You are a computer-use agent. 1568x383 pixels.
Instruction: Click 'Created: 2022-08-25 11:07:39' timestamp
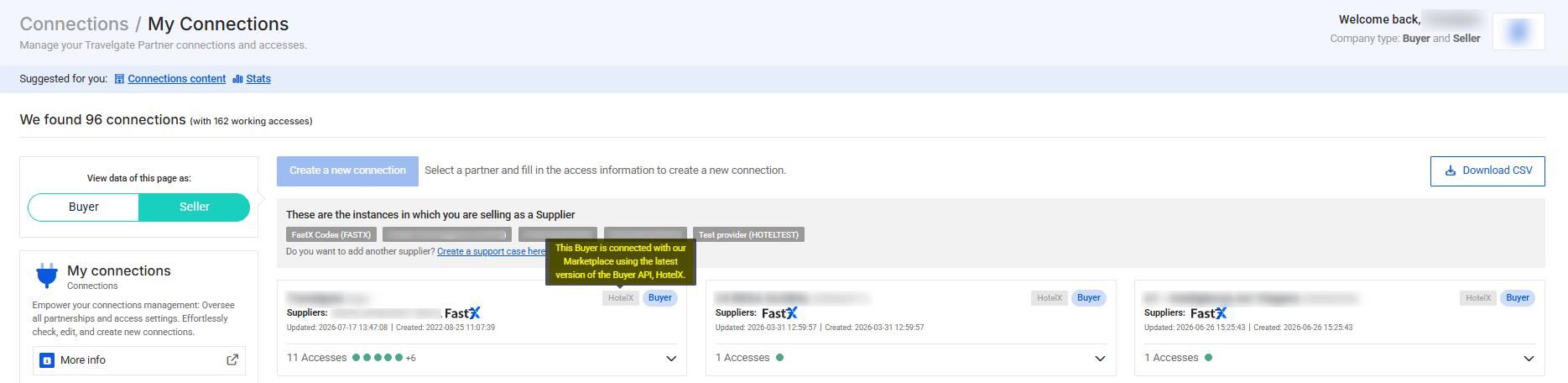(445, 328)
